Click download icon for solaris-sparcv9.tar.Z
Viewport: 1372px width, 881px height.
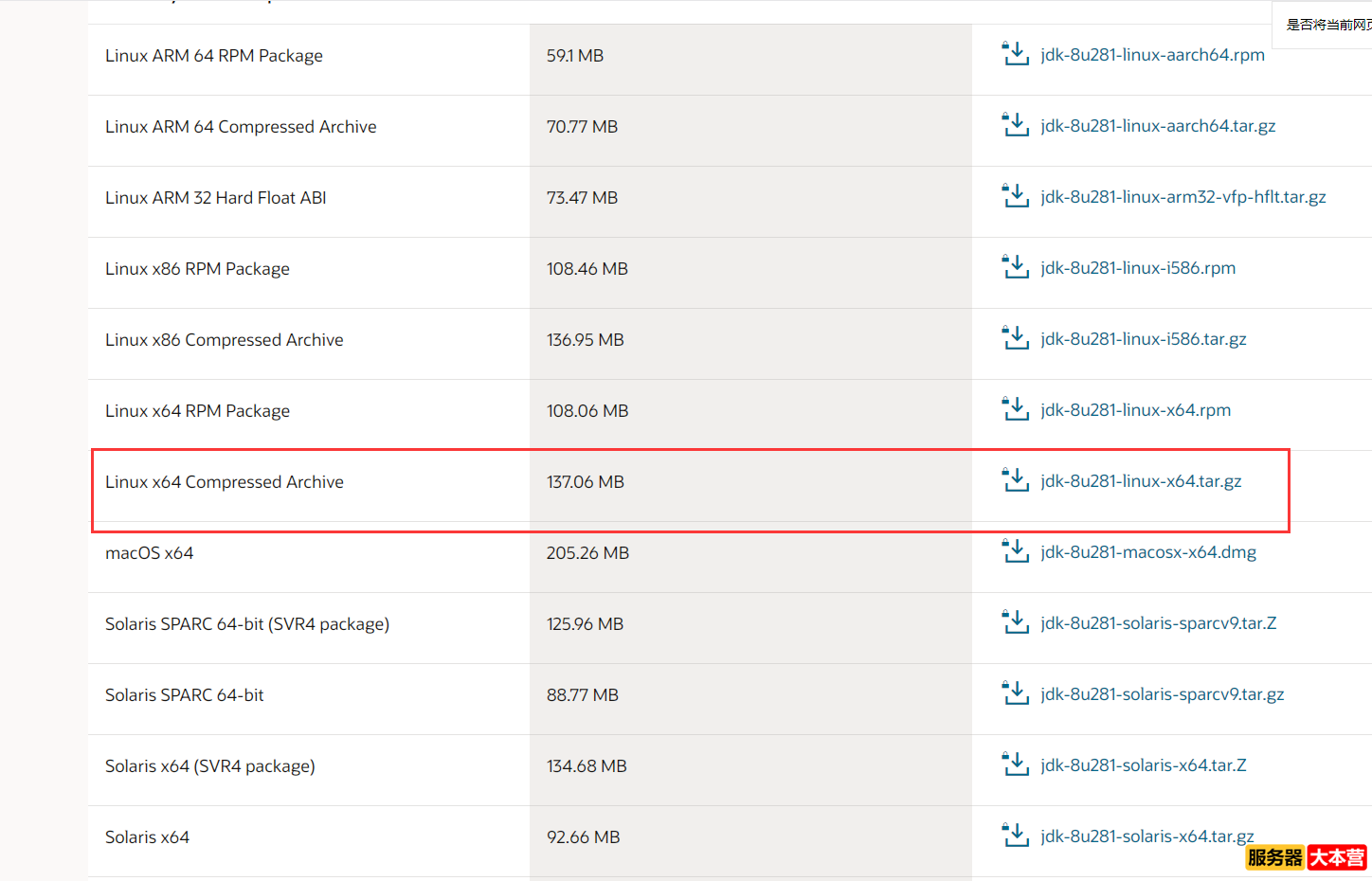click(x=1016, y=622)
